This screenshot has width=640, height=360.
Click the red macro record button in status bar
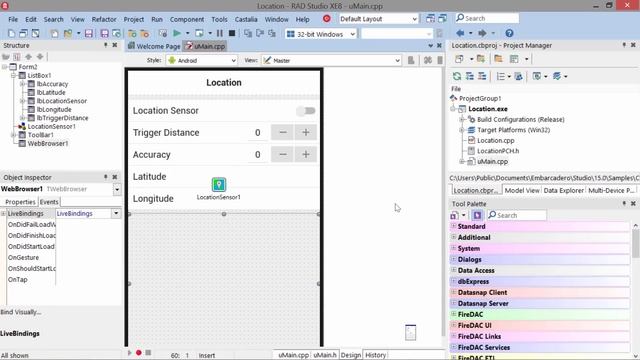point(139,353)
